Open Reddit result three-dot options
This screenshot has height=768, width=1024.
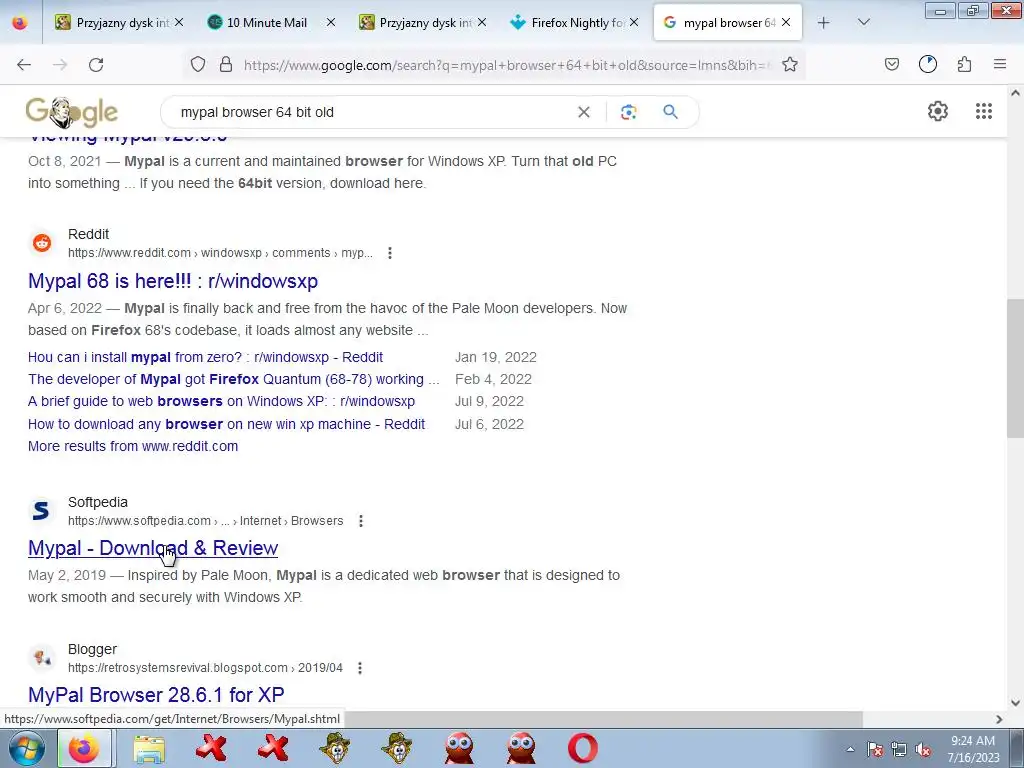(390, 253)
